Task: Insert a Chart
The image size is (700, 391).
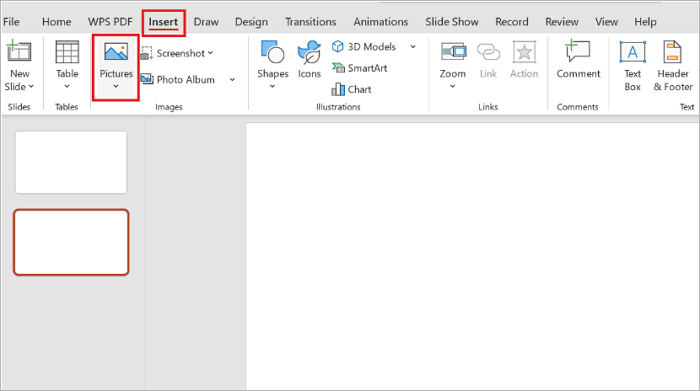Action: 351,89
